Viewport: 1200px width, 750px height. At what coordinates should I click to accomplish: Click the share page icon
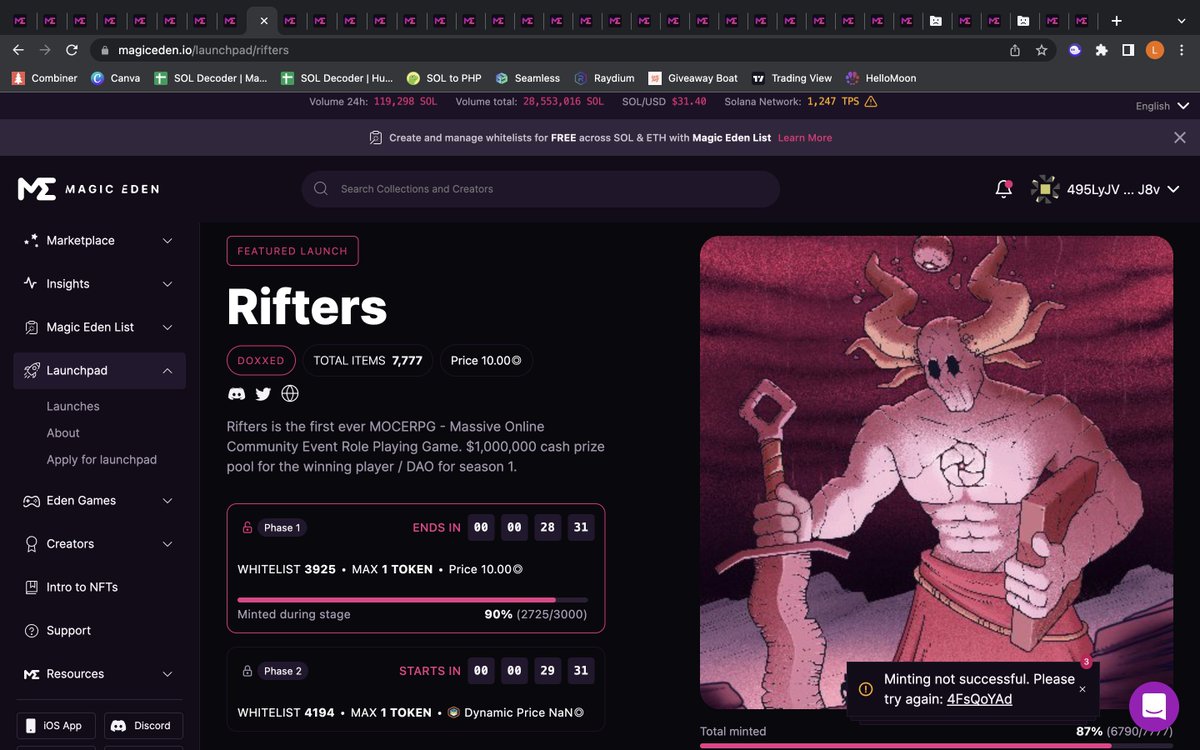pyautogui.click(x=1015, y=50)
